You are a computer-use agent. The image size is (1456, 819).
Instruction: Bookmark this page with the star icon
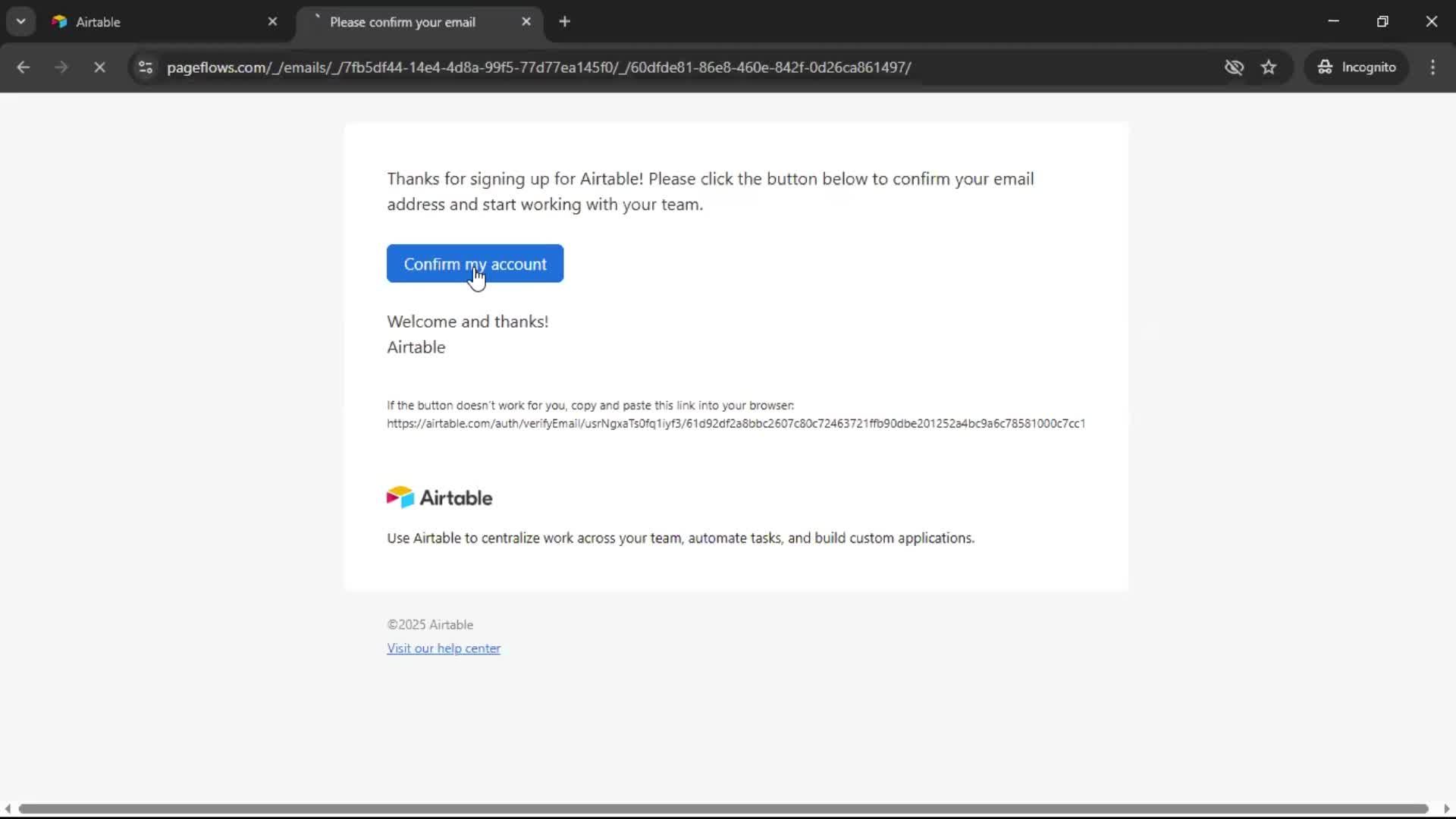(1269, 67)
